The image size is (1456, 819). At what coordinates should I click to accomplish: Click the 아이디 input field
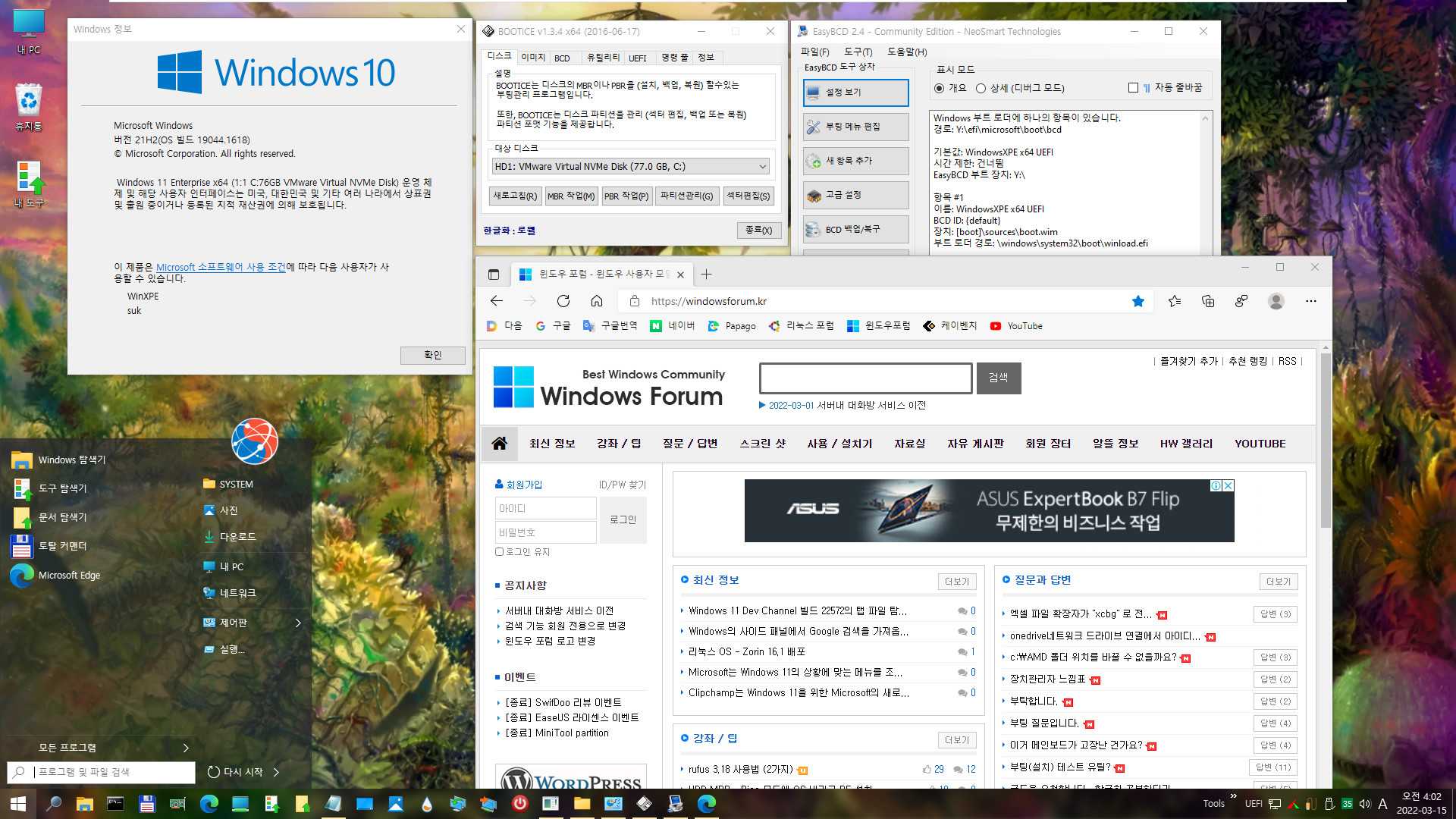(546, 508)
